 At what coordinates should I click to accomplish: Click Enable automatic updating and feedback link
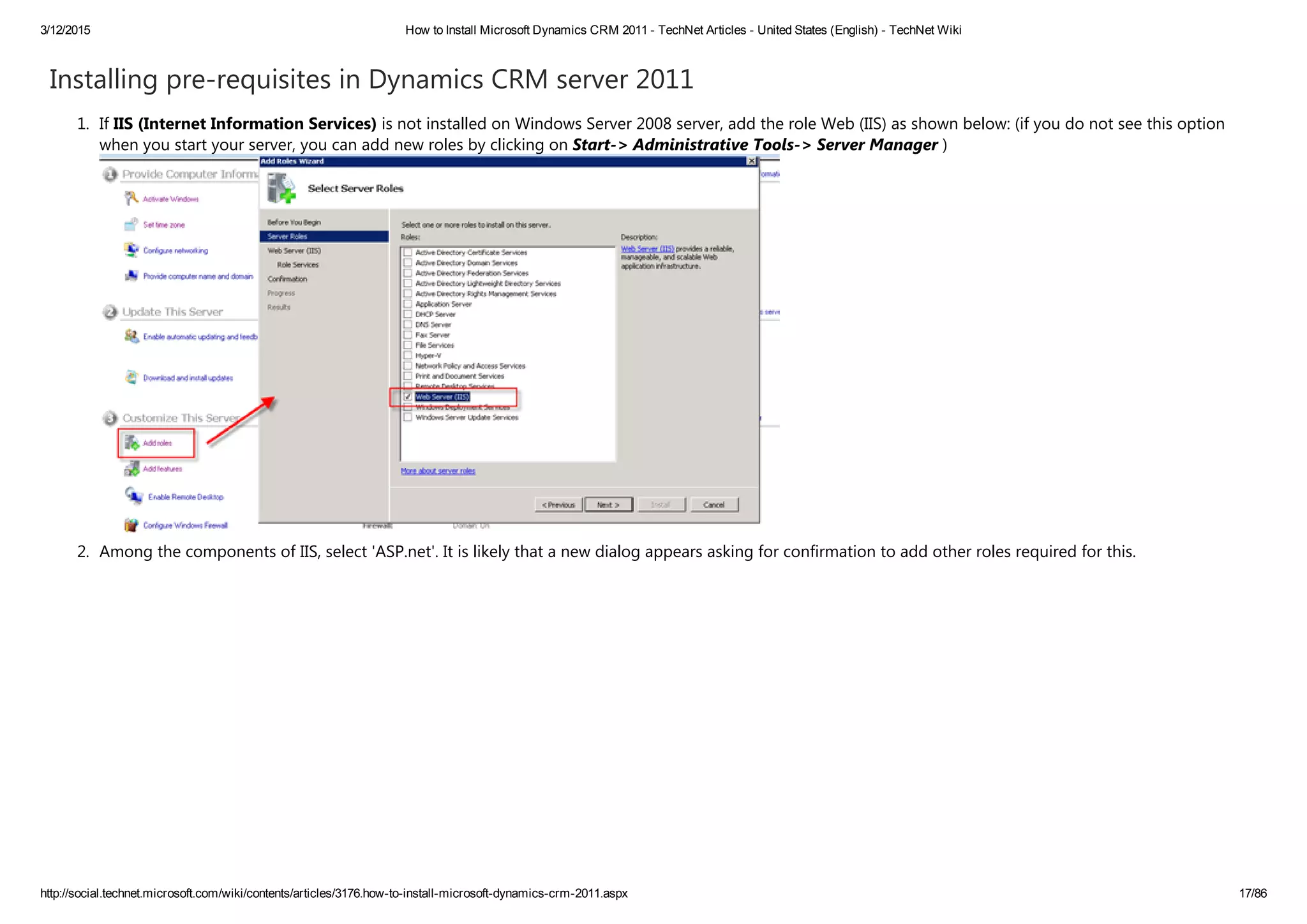[x=200, y=337]
